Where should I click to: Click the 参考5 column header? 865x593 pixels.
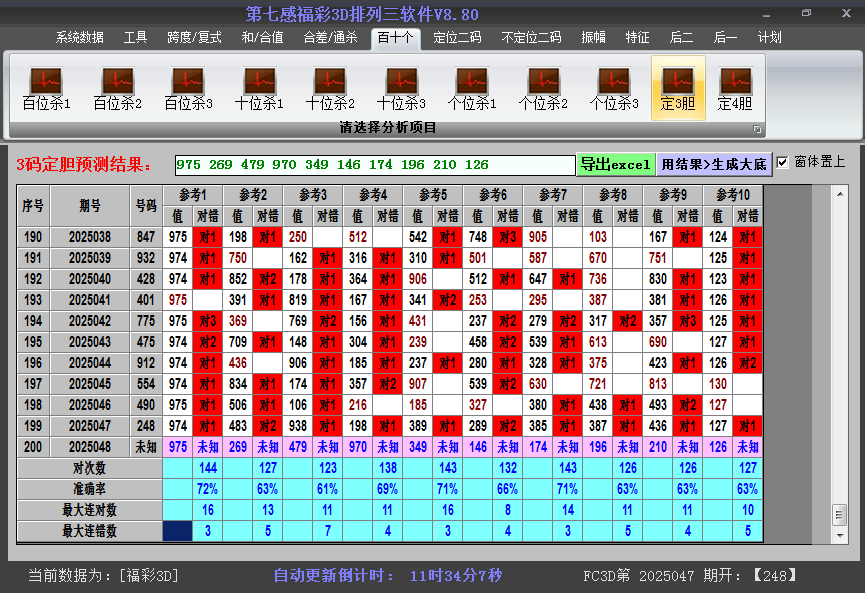(x=433, y=195)
